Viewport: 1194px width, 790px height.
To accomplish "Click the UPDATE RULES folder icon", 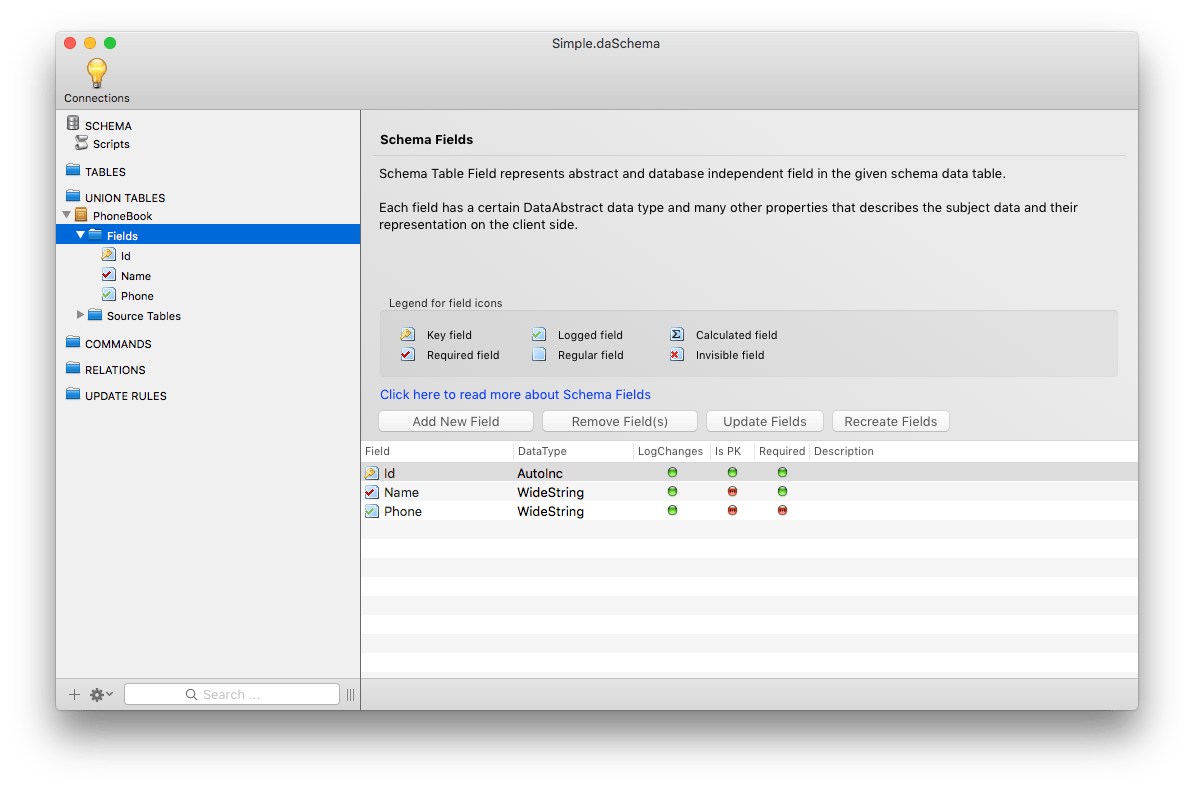I will pyautogui.click(x=73, y=394).
